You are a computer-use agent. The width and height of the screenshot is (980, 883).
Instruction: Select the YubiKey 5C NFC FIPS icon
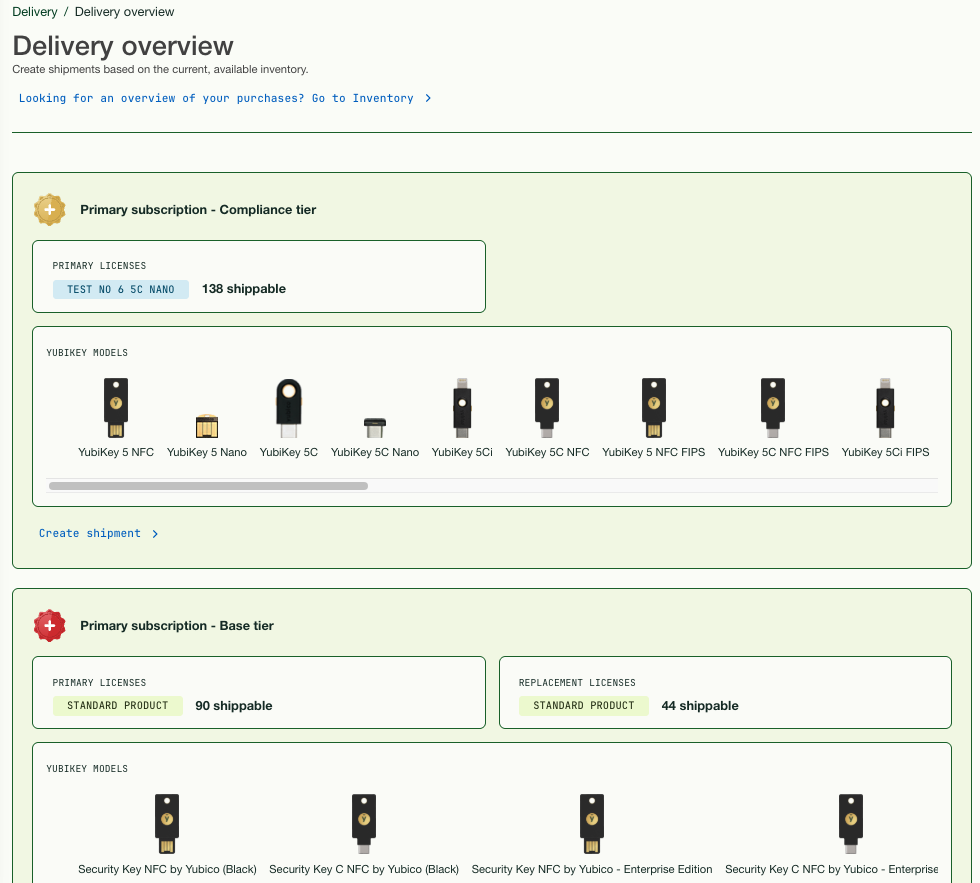tap(773, 407)
